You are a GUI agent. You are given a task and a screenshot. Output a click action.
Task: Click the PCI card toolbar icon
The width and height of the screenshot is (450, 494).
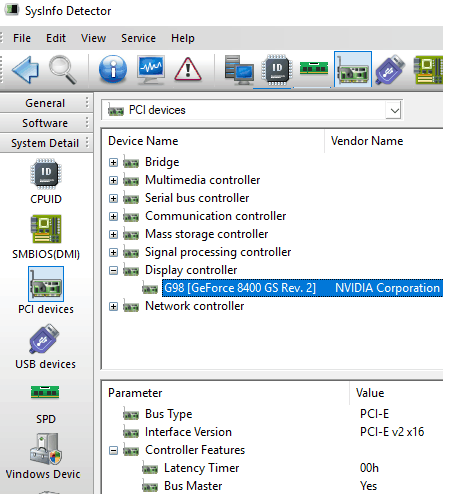[353, 69]
